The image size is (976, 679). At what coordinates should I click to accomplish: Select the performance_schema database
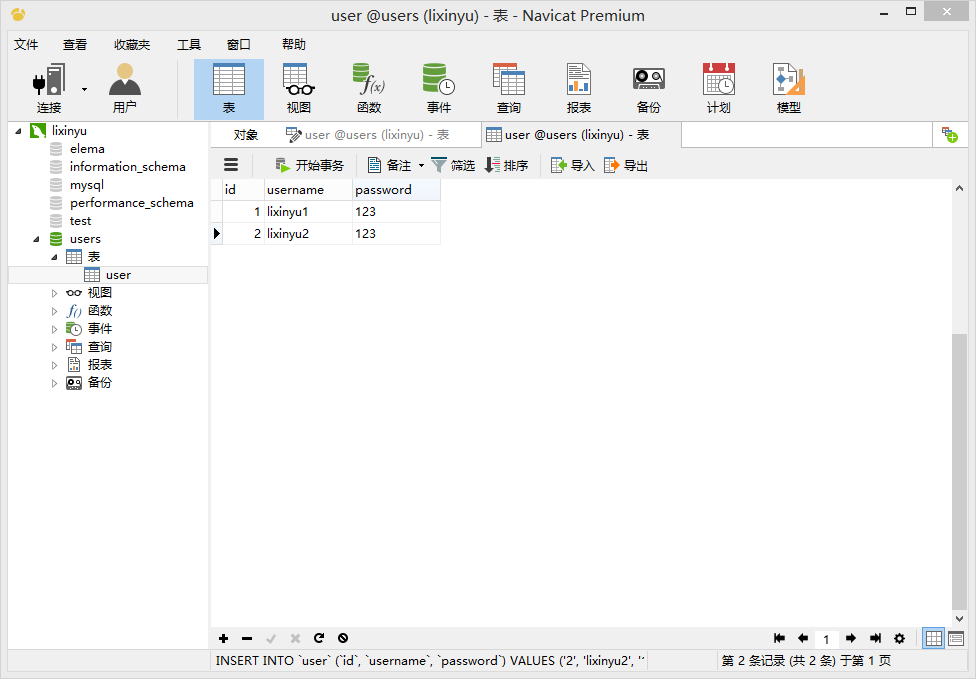tap(131, 203)
